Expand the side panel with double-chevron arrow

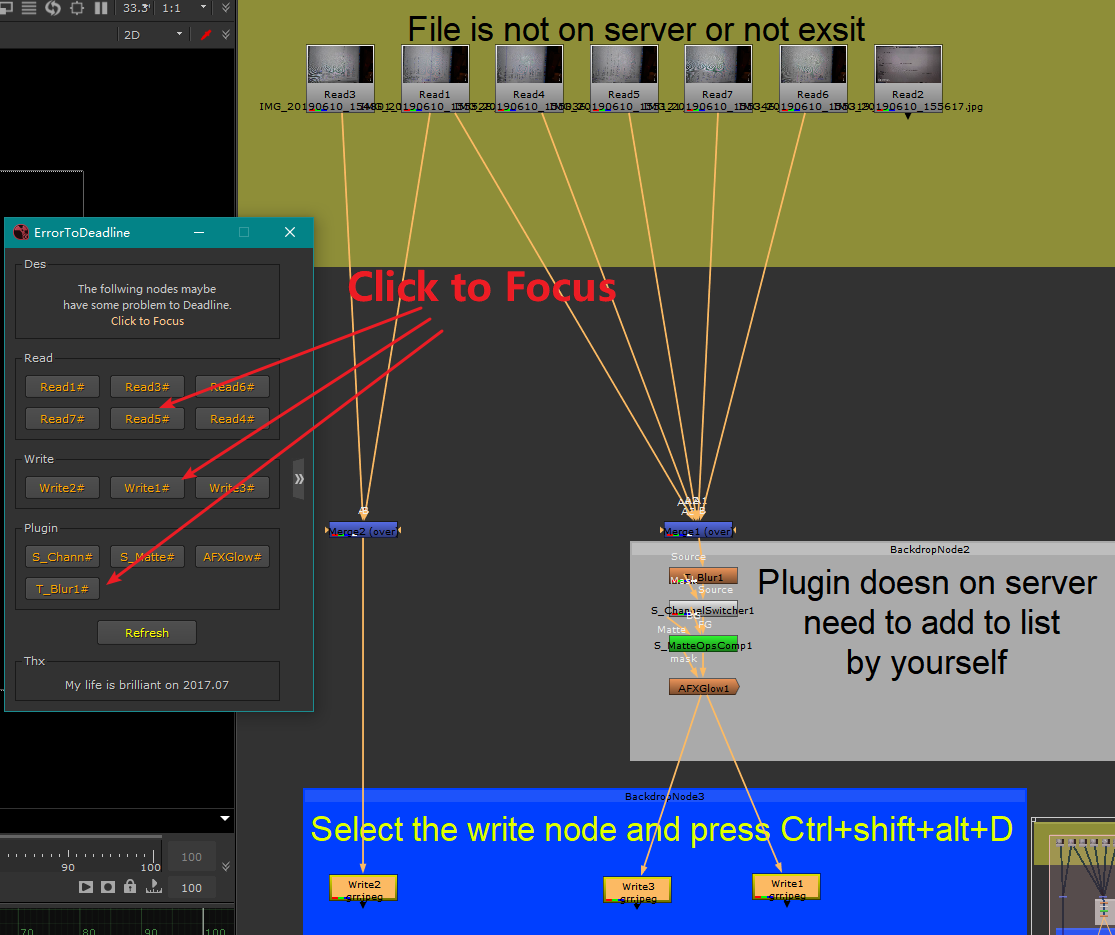click(x=298, y=479)
